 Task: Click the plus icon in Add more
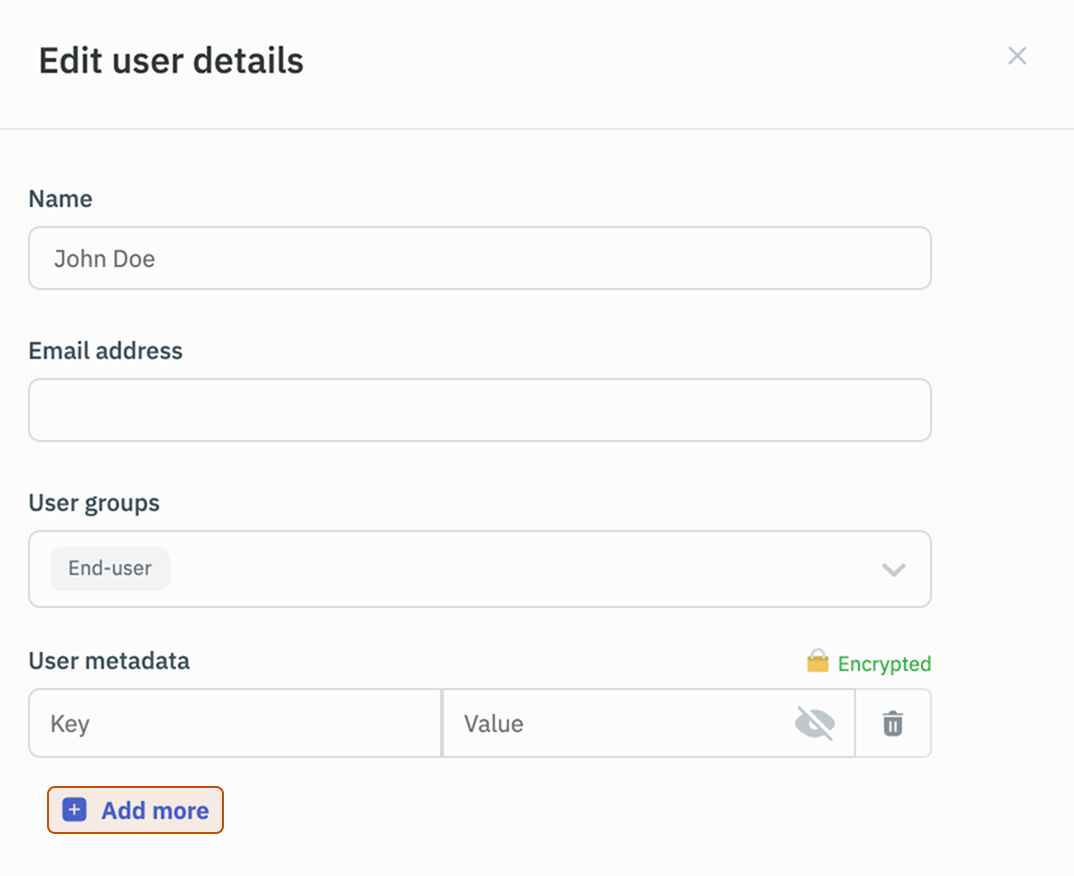75,810
